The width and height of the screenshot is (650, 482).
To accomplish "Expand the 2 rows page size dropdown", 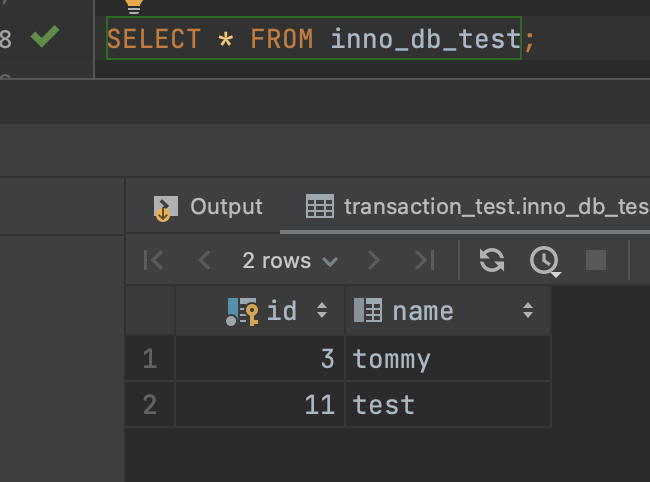I will pyautogui.click(x=289, y=261).
